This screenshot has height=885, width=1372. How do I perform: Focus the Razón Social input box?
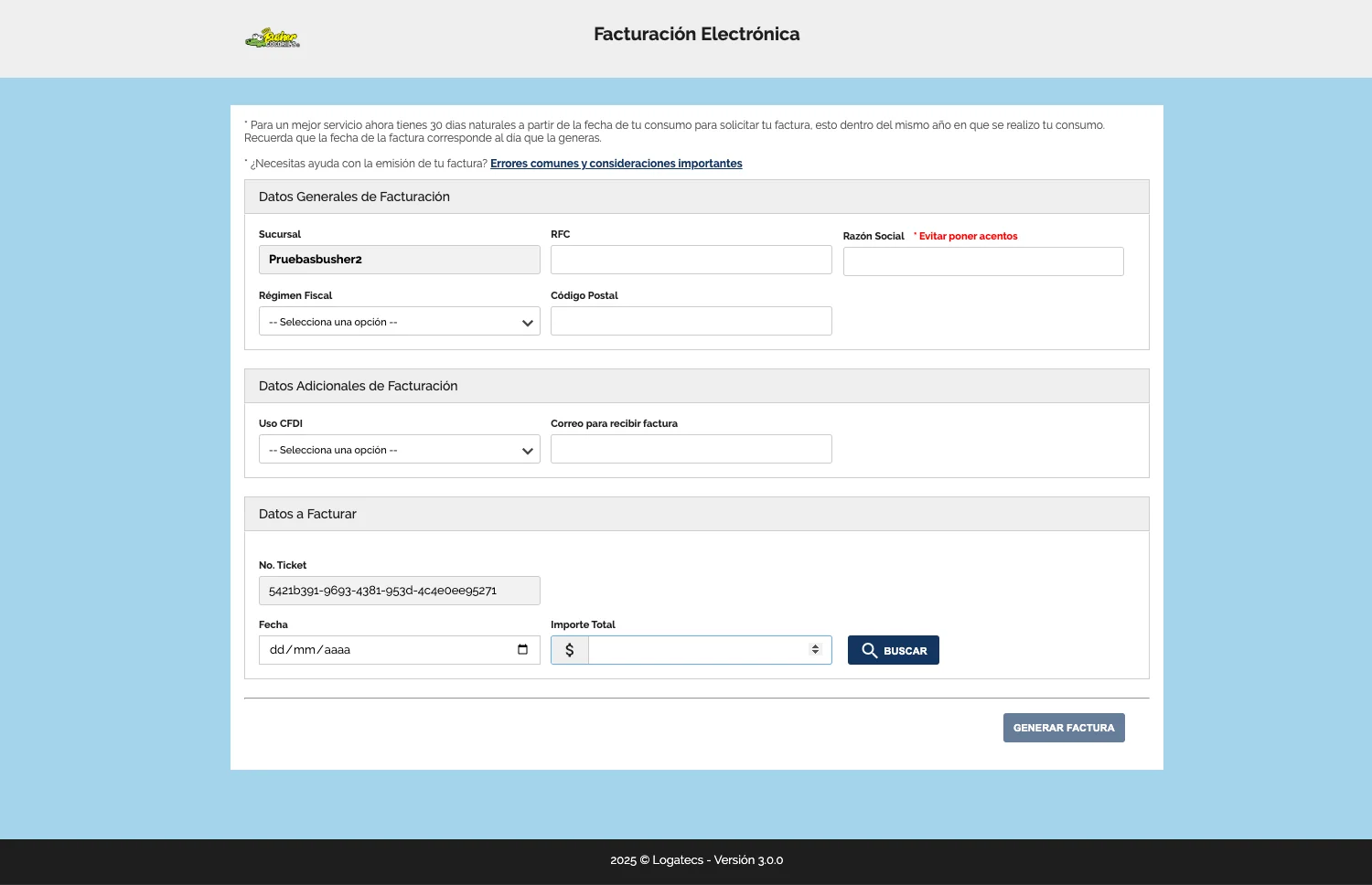point(982,261)
